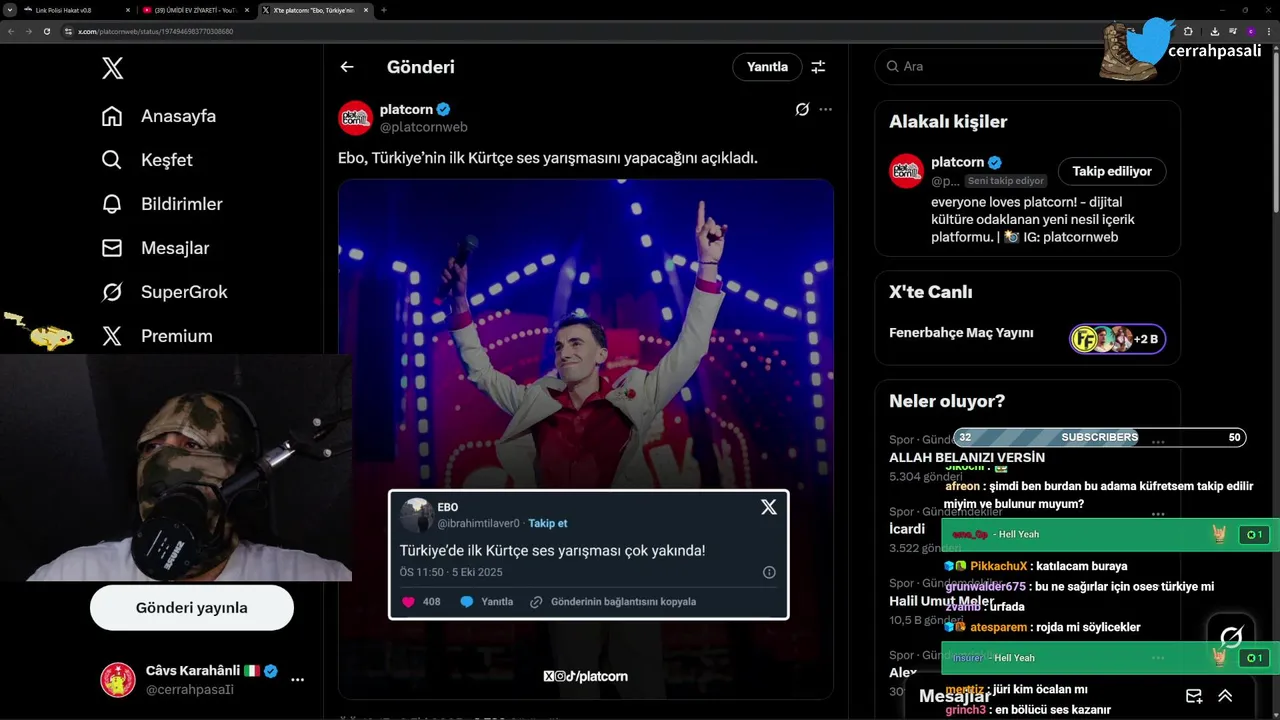Open the reply sort filter icon

click(818, 67)
